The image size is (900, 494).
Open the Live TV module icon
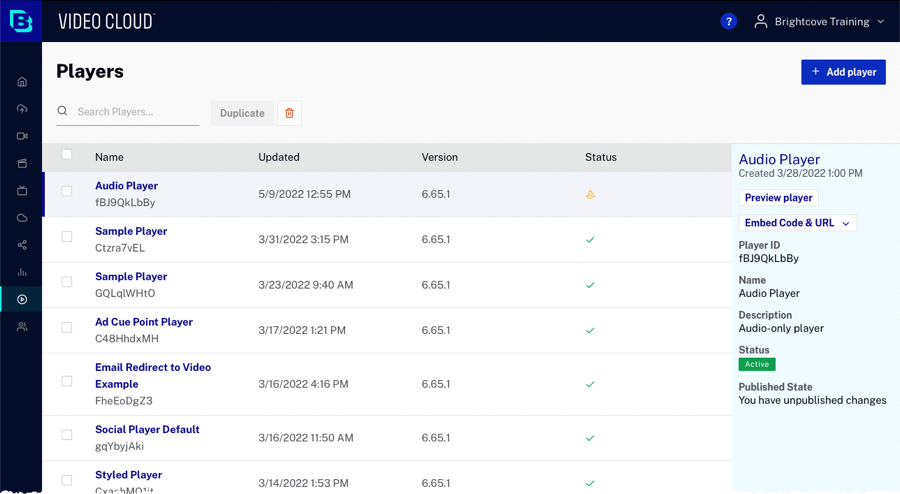[22, 190]
